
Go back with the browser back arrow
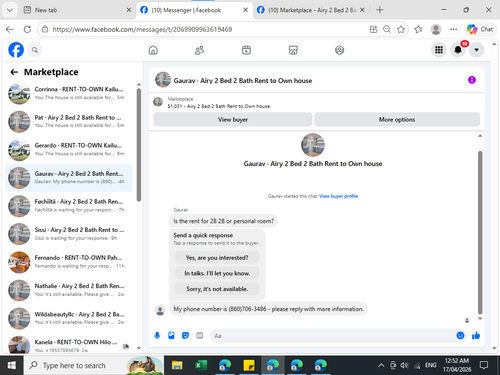pos(10,29)
